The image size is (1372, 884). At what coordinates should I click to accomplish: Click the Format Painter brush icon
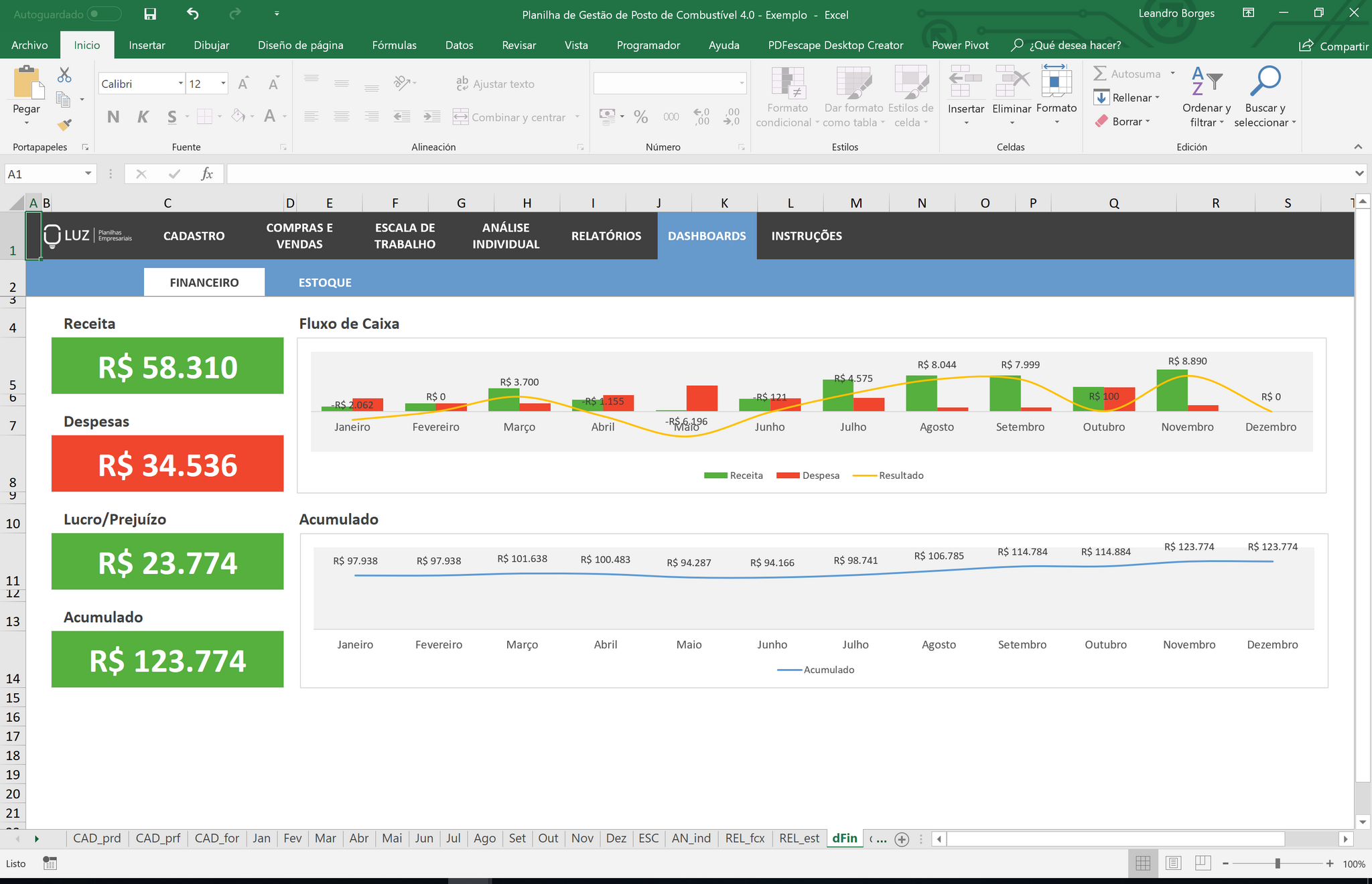coord(64,125)
